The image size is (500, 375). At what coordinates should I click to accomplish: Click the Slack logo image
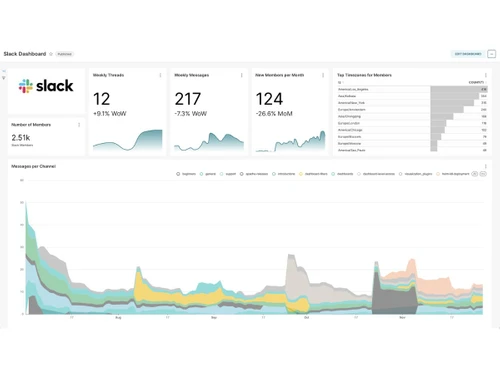(46, 86)
